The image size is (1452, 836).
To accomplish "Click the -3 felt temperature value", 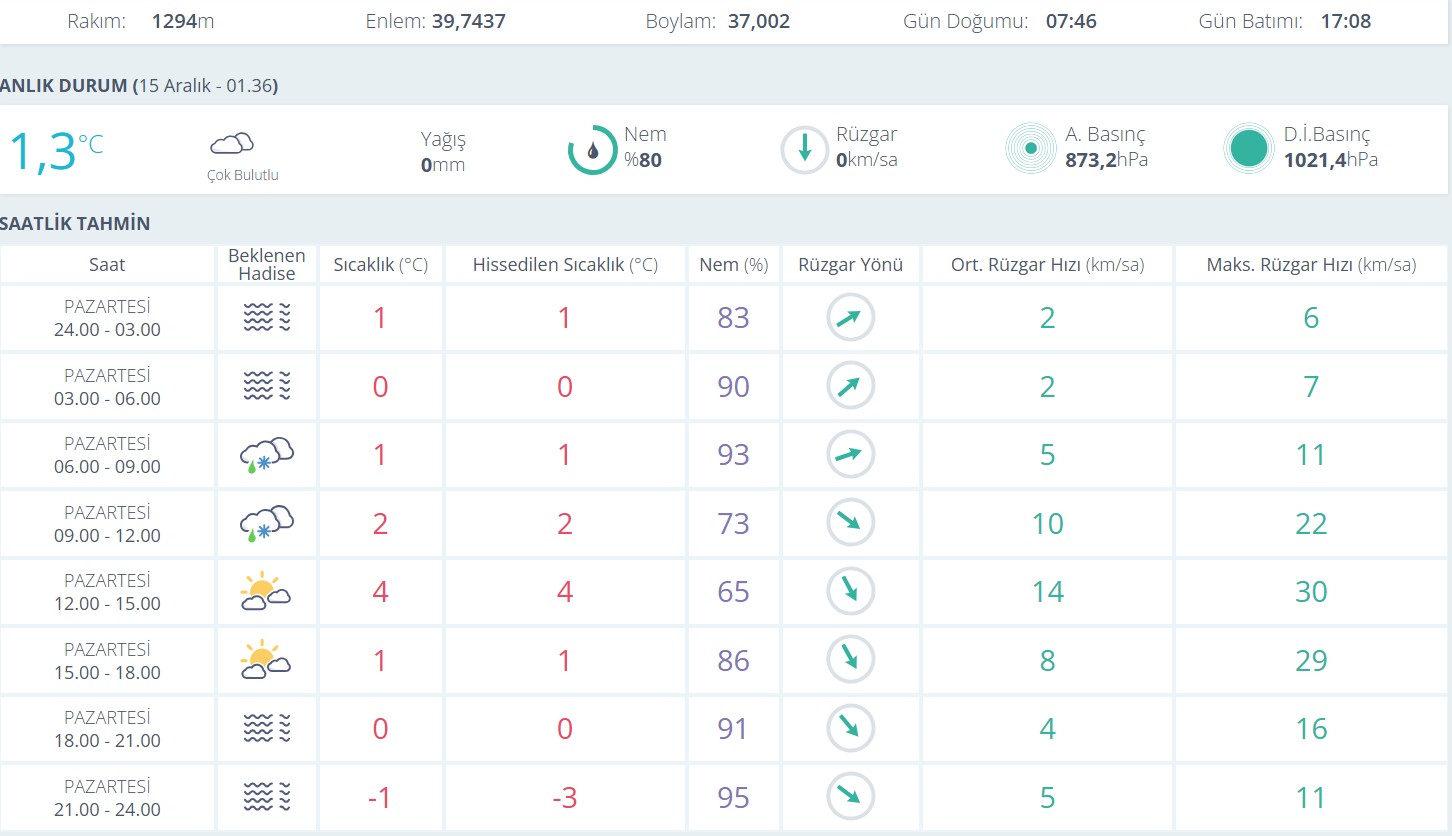I will (565, 798).
